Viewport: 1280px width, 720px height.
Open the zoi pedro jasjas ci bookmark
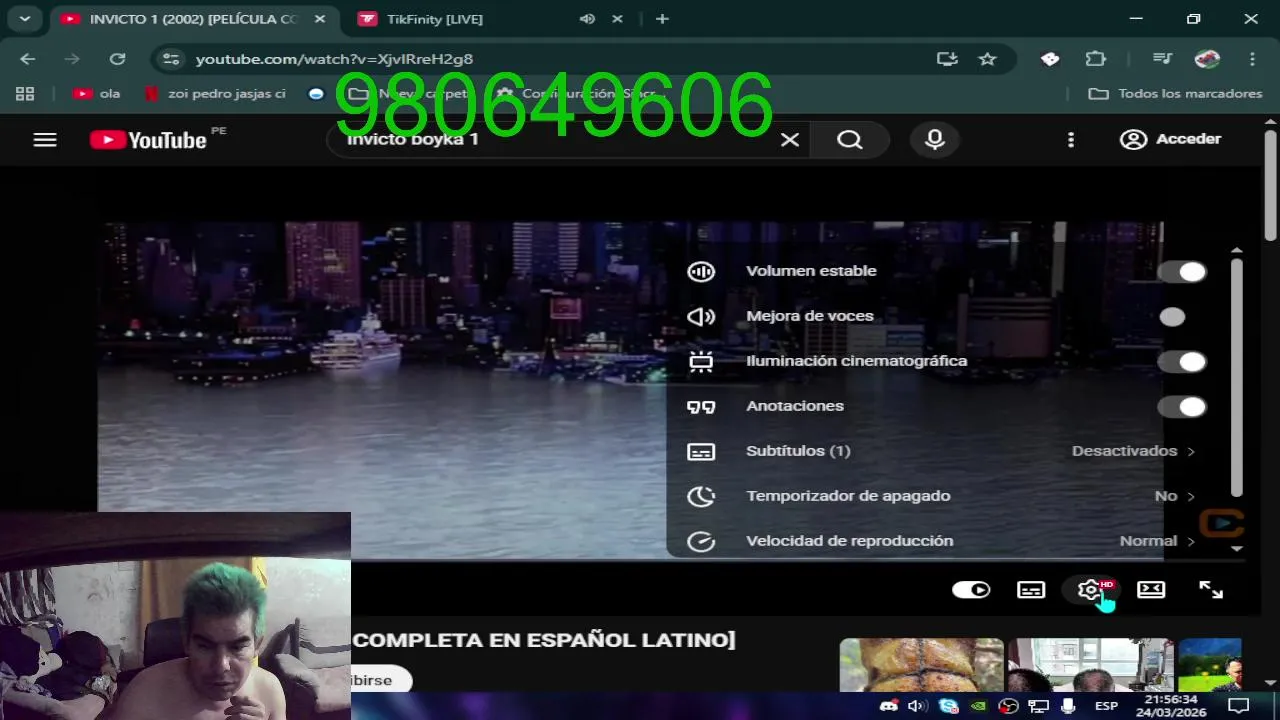(x=215, y=93)
